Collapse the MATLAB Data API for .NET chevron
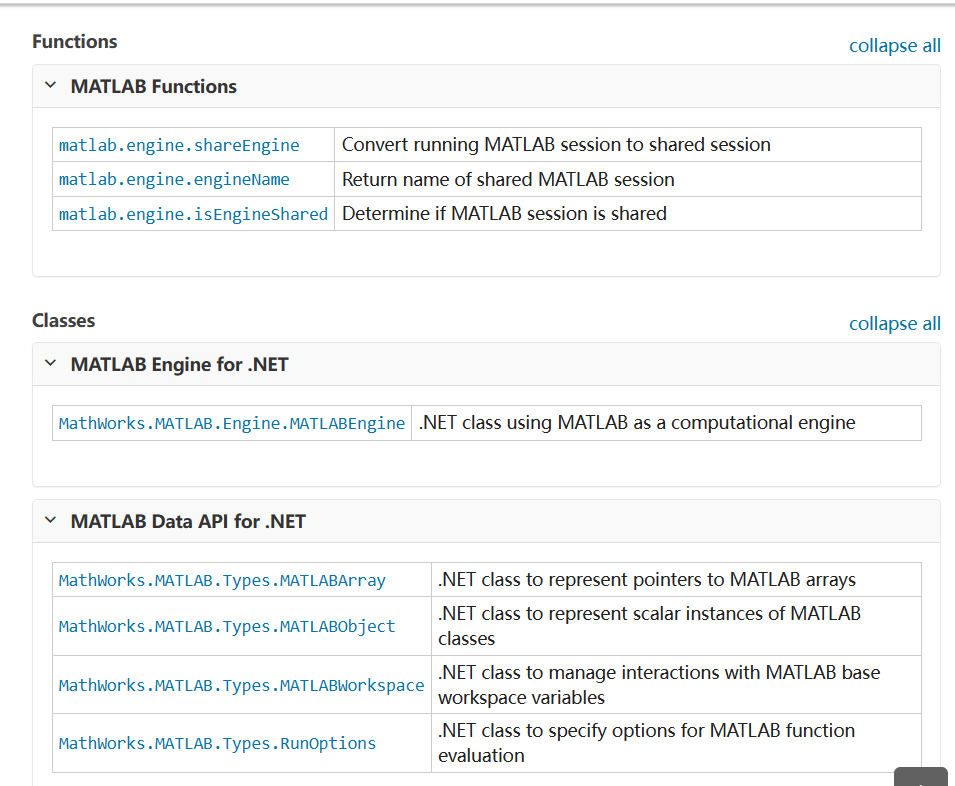 (x=50, y=521)
